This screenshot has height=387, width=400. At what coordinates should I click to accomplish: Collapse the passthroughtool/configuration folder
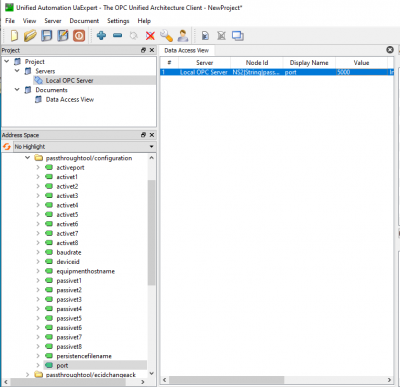click(27, 158)
